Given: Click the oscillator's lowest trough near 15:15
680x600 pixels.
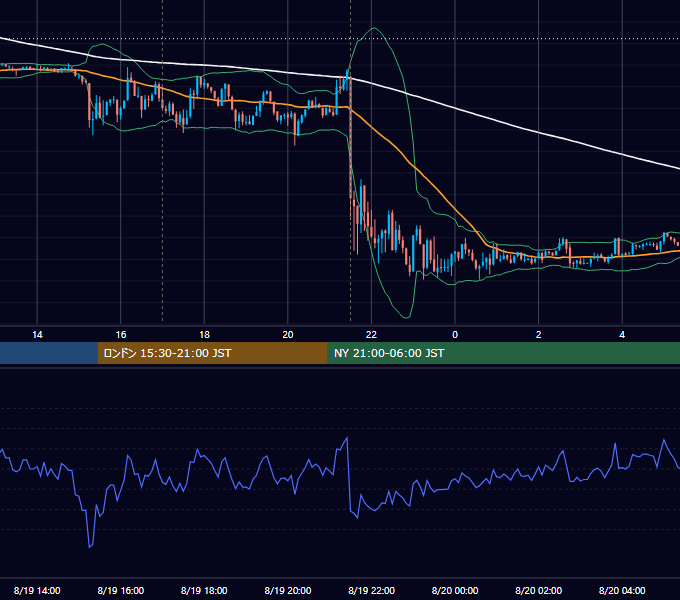Looking at the screenshot, I should (x=90, y=547).
